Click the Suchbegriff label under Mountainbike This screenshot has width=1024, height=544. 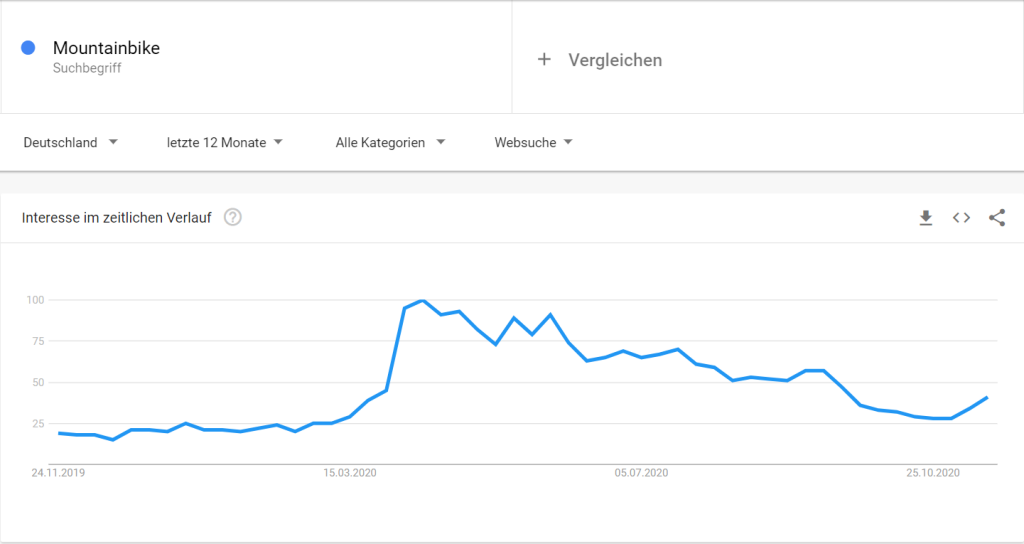point(87,68)
